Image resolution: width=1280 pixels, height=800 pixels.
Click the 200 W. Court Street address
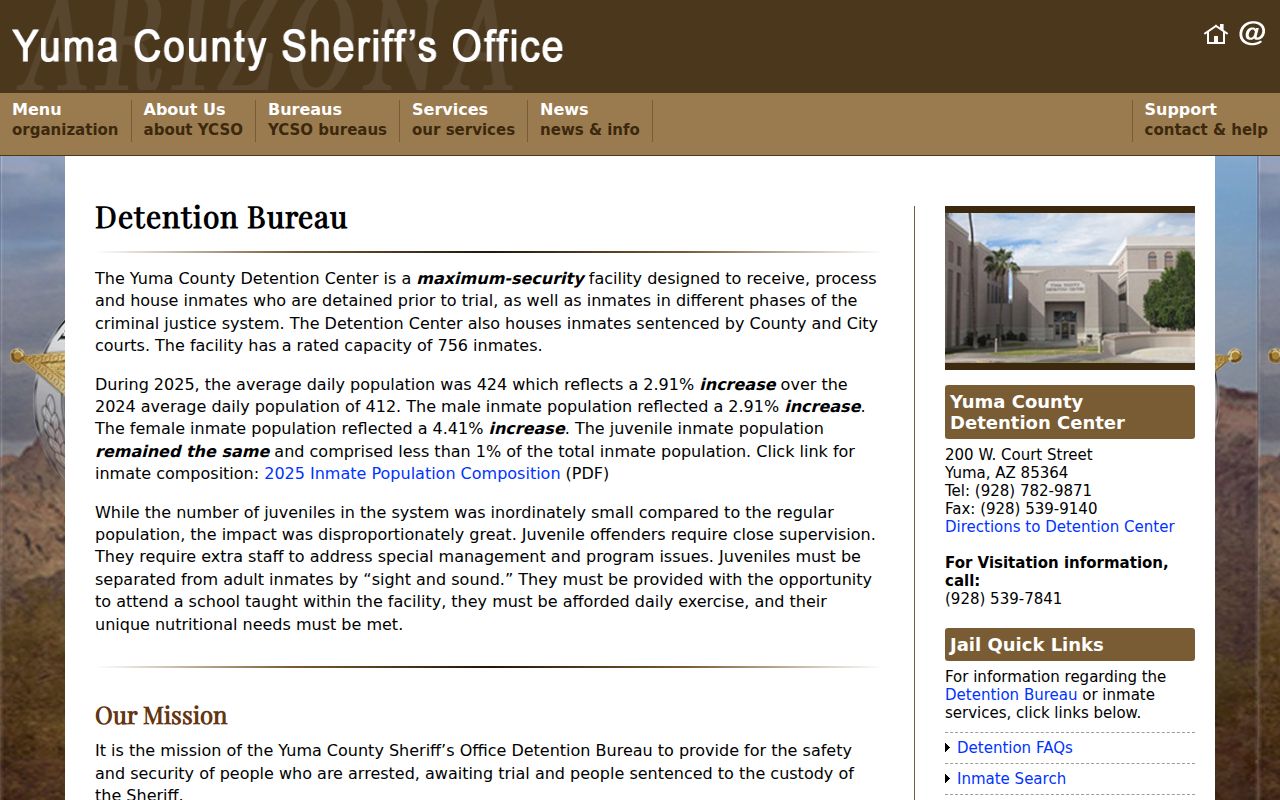1018,454
